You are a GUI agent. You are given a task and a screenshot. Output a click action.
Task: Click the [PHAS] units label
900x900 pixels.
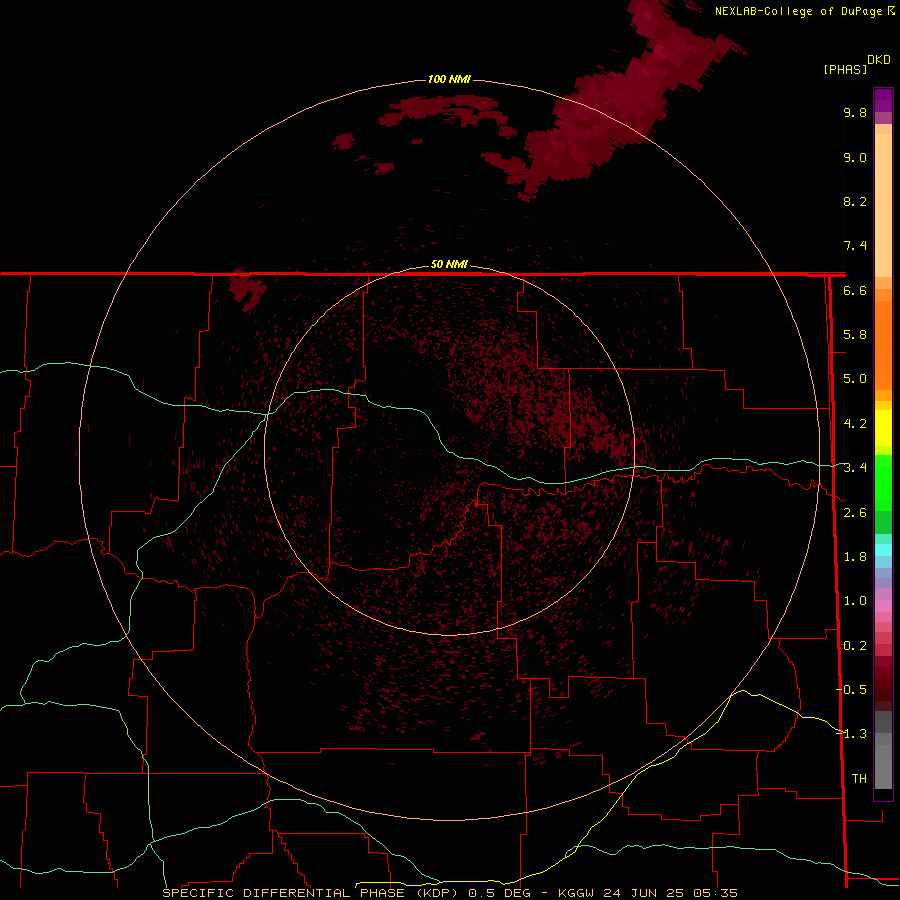845,70
